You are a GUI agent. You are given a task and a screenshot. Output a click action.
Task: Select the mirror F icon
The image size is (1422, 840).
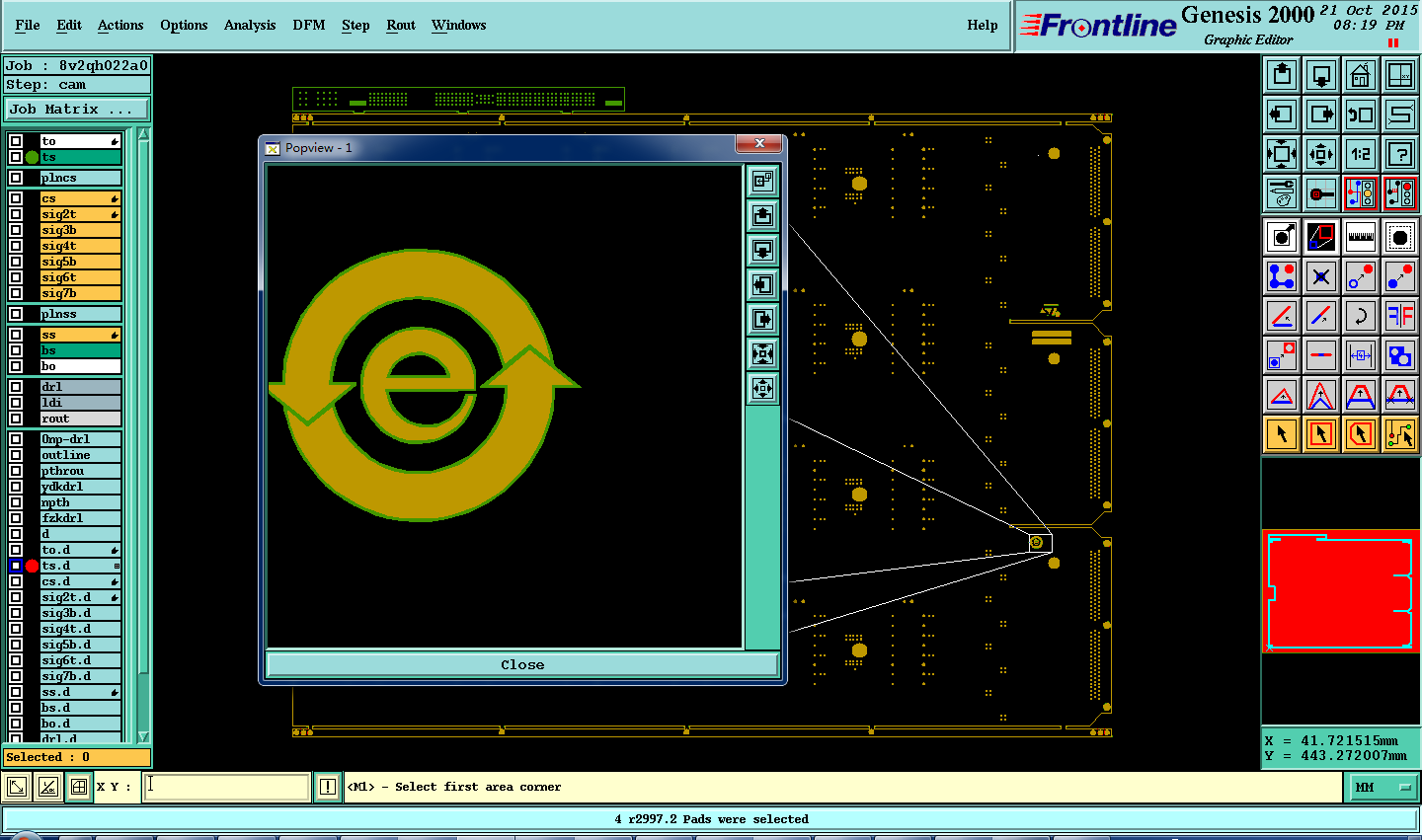pyautogui.click(x=1400, y=316)
